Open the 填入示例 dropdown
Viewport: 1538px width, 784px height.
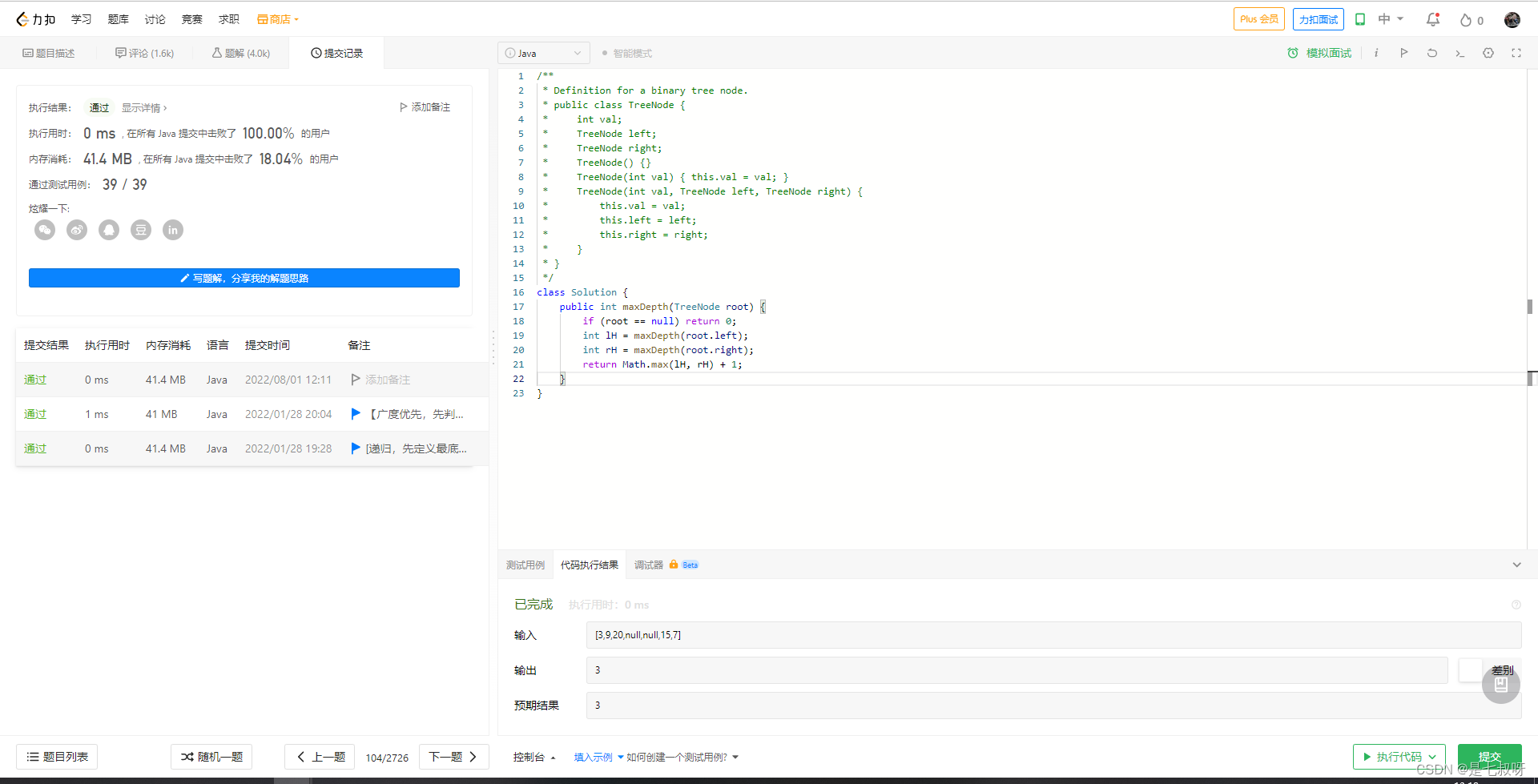coord(598,757)
